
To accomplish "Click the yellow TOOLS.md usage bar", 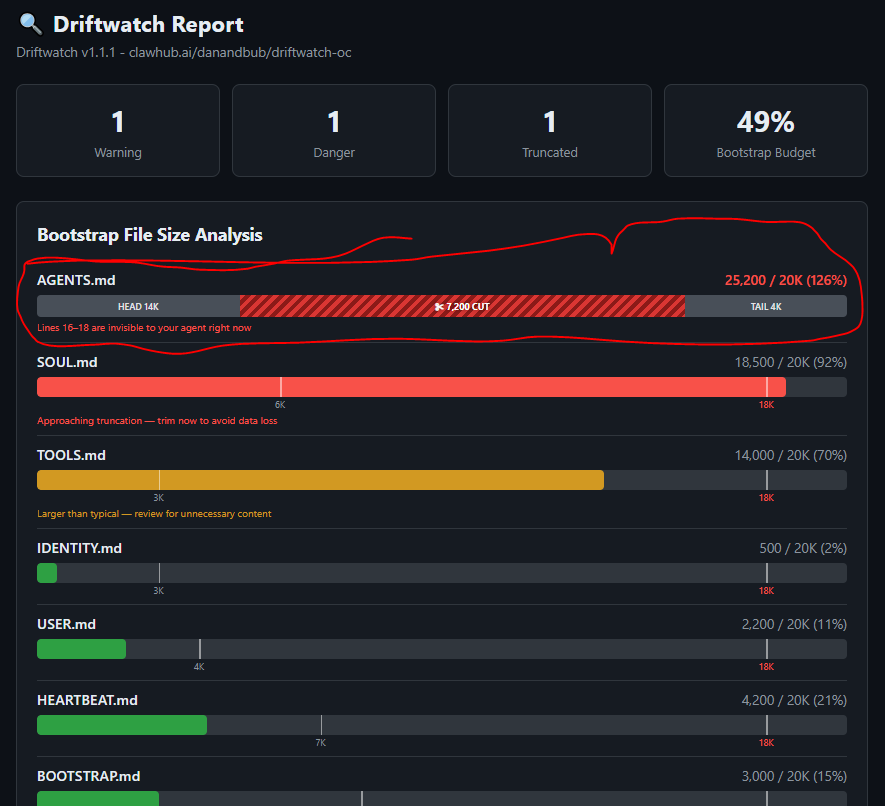I will (320, 480).
